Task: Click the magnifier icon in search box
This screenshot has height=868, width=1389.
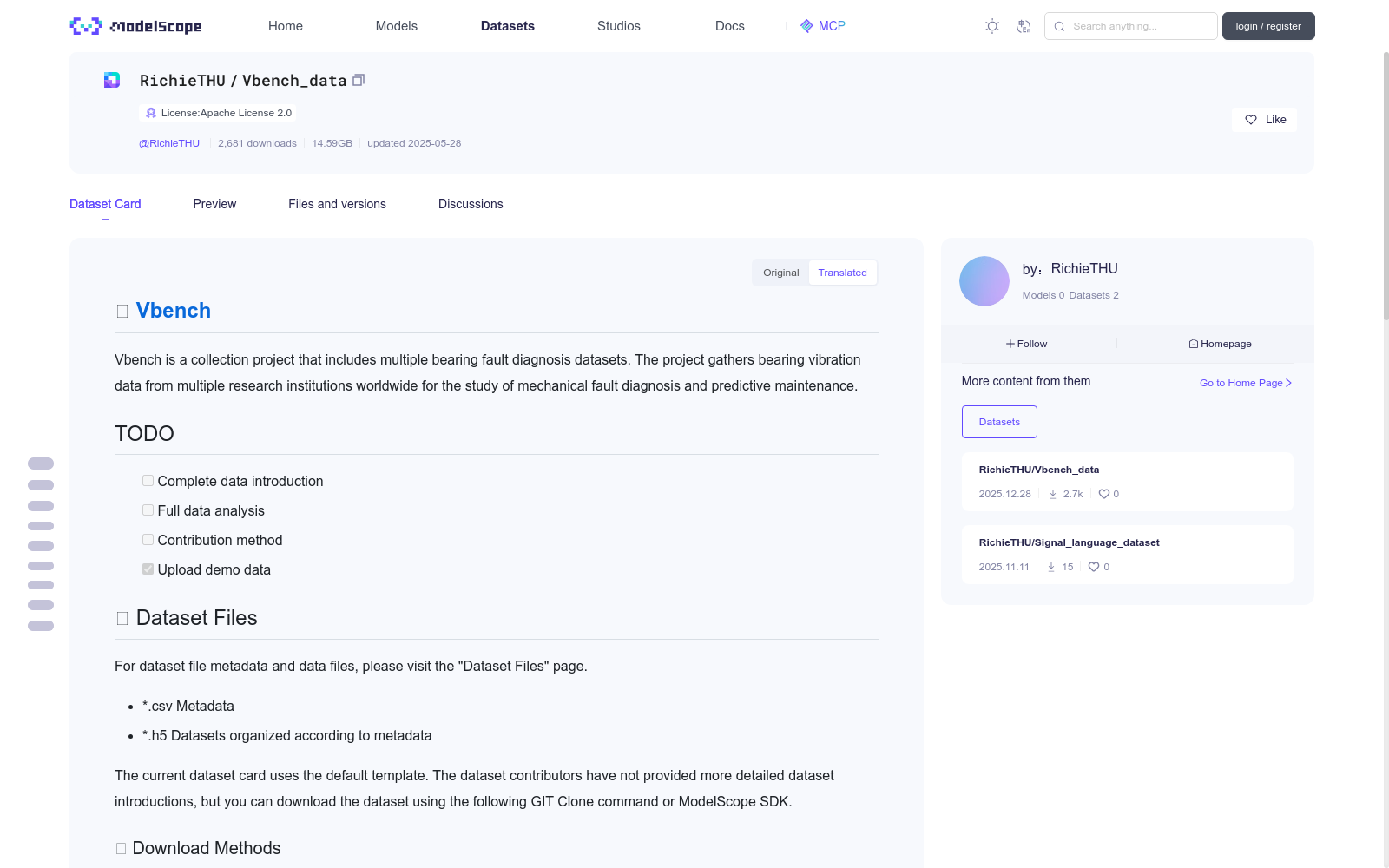Action: 1059,26
